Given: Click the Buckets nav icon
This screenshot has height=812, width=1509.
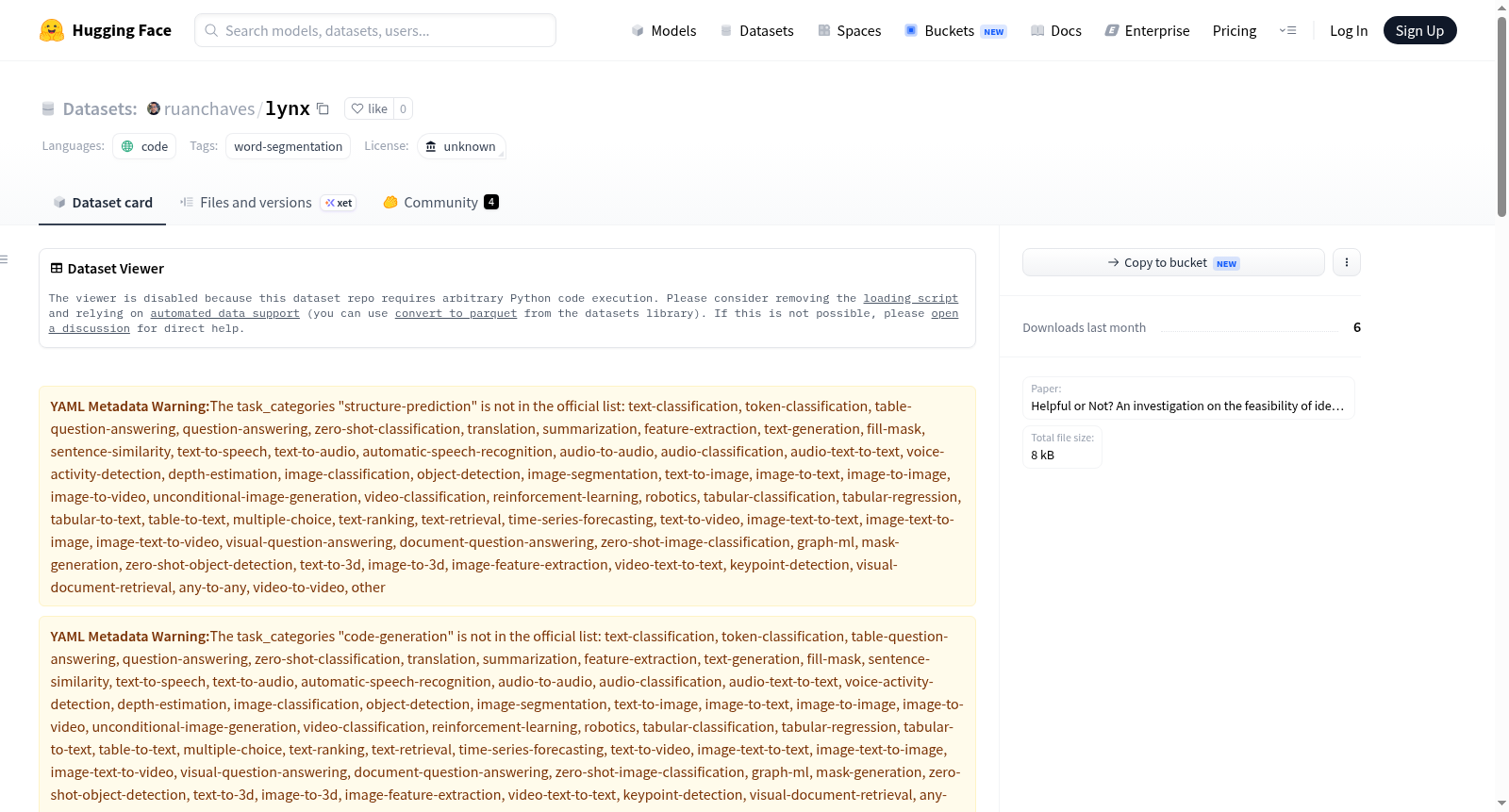Looking at the screenshot, I should (911, 30).
